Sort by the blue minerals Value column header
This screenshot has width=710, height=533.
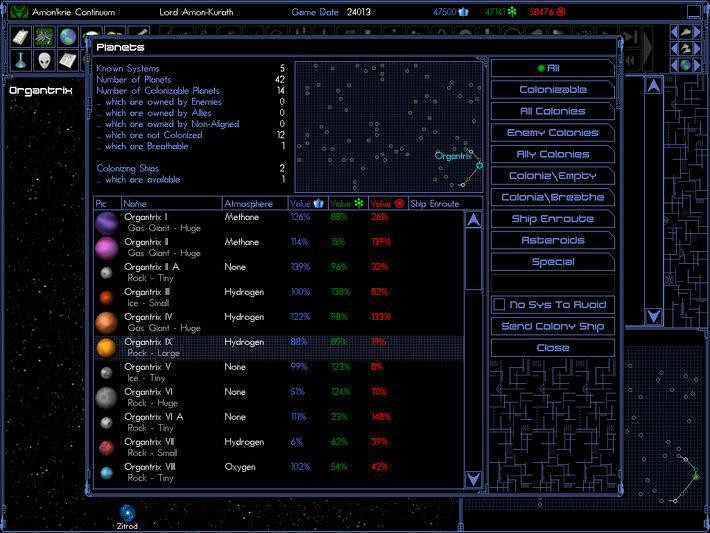308,204
